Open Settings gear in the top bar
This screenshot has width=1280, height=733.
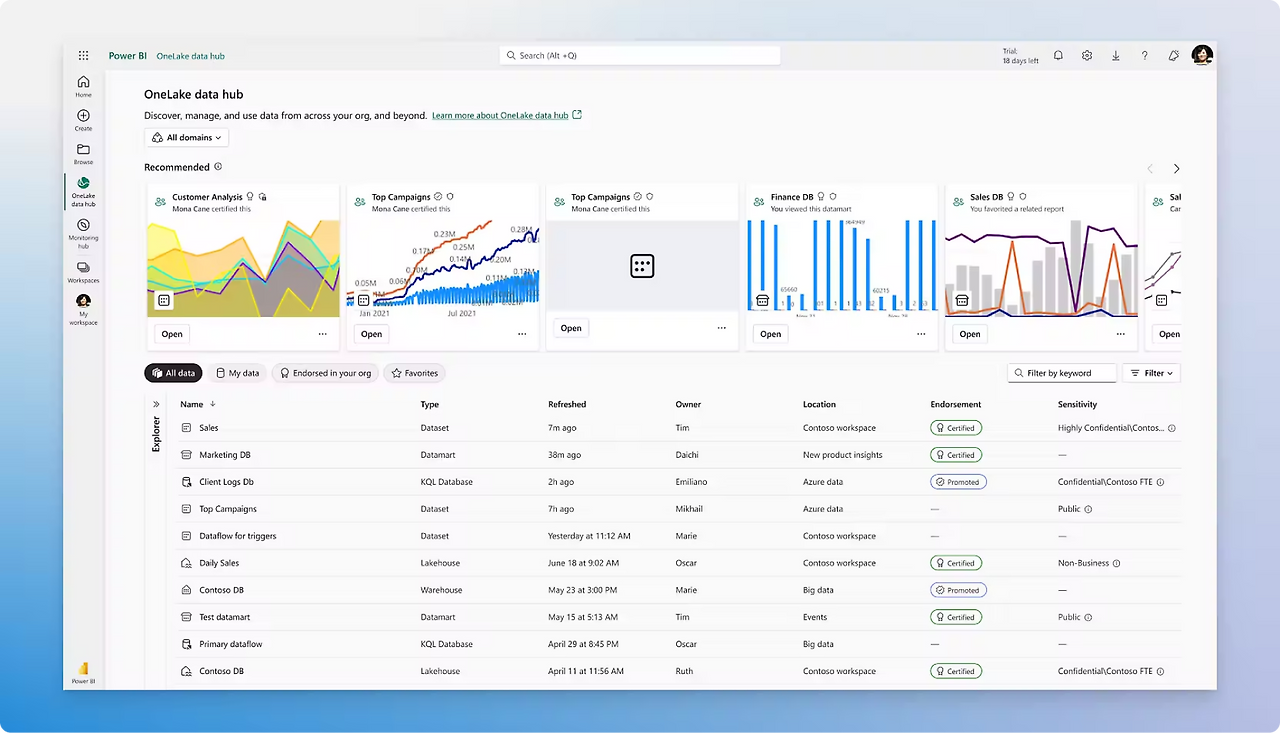pyautogui.click(x=1087, y=56)
